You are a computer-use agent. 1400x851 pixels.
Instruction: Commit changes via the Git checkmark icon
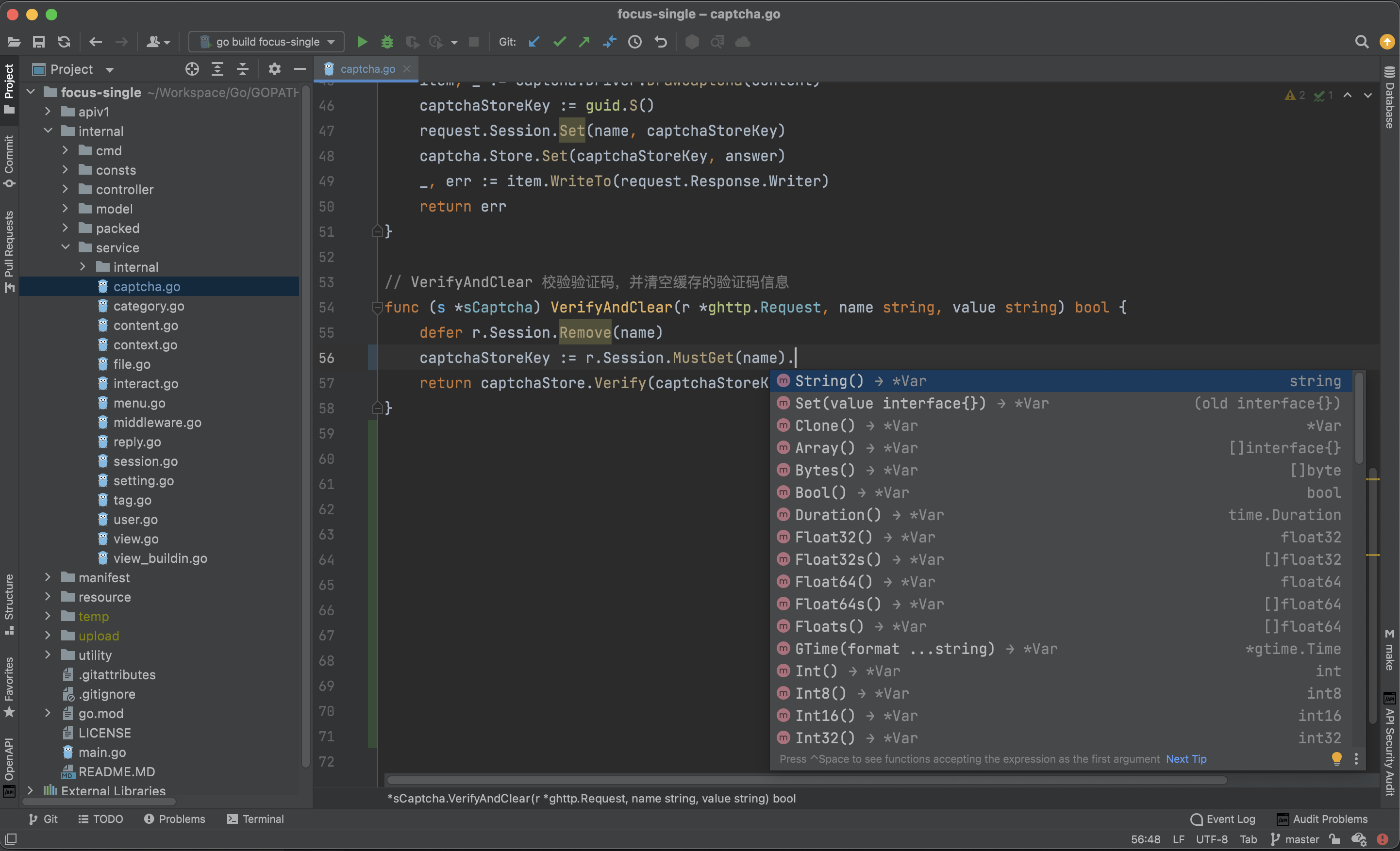tap(559, 41)
